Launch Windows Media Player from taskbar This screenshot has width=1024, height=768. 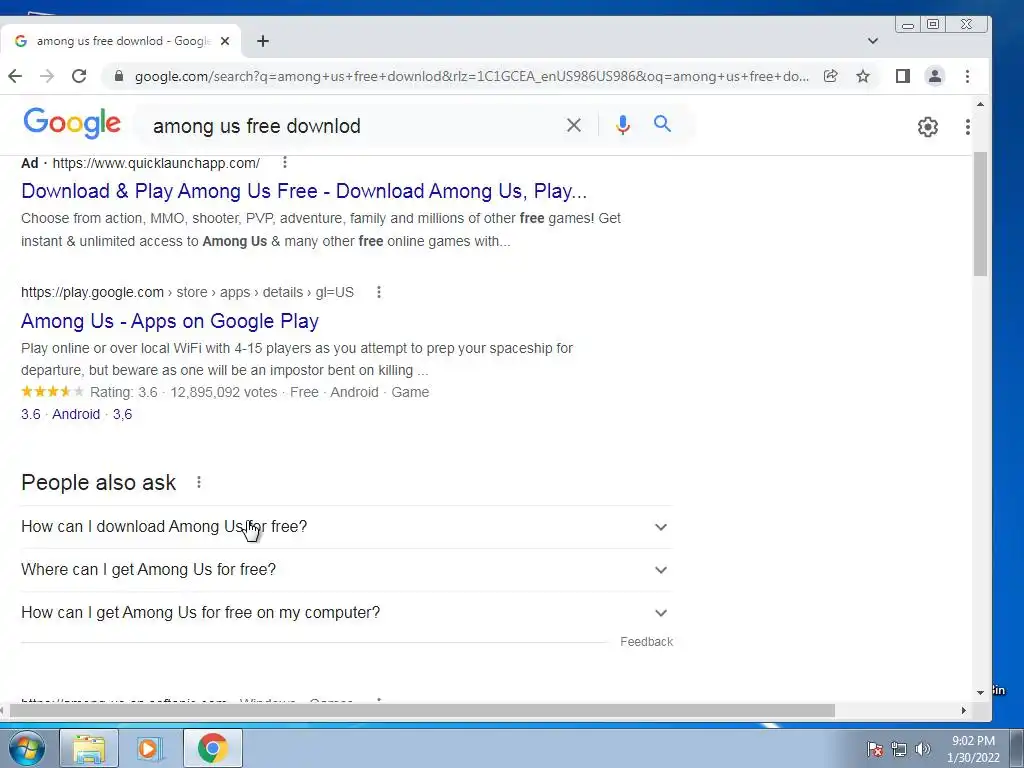click(150, 748)
